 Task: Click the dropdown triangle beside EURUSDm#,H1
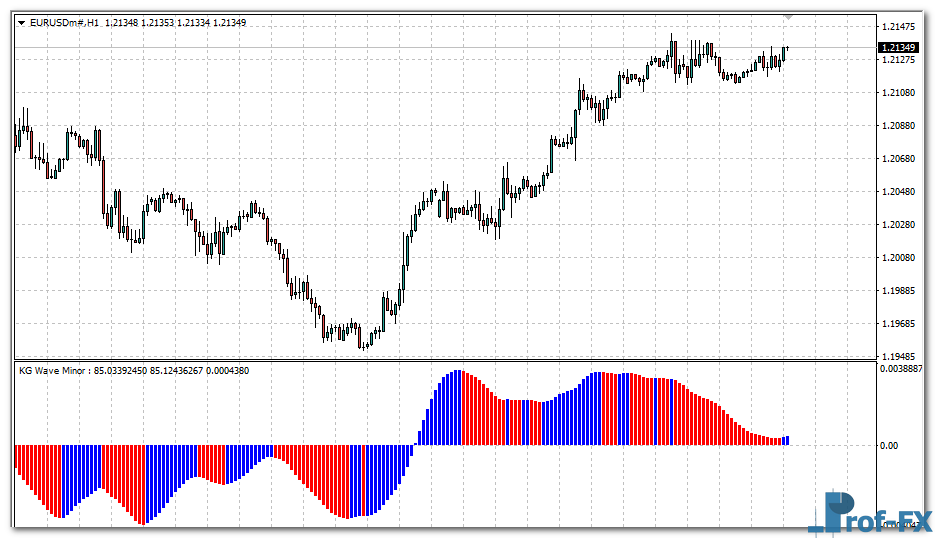(21, 22)
